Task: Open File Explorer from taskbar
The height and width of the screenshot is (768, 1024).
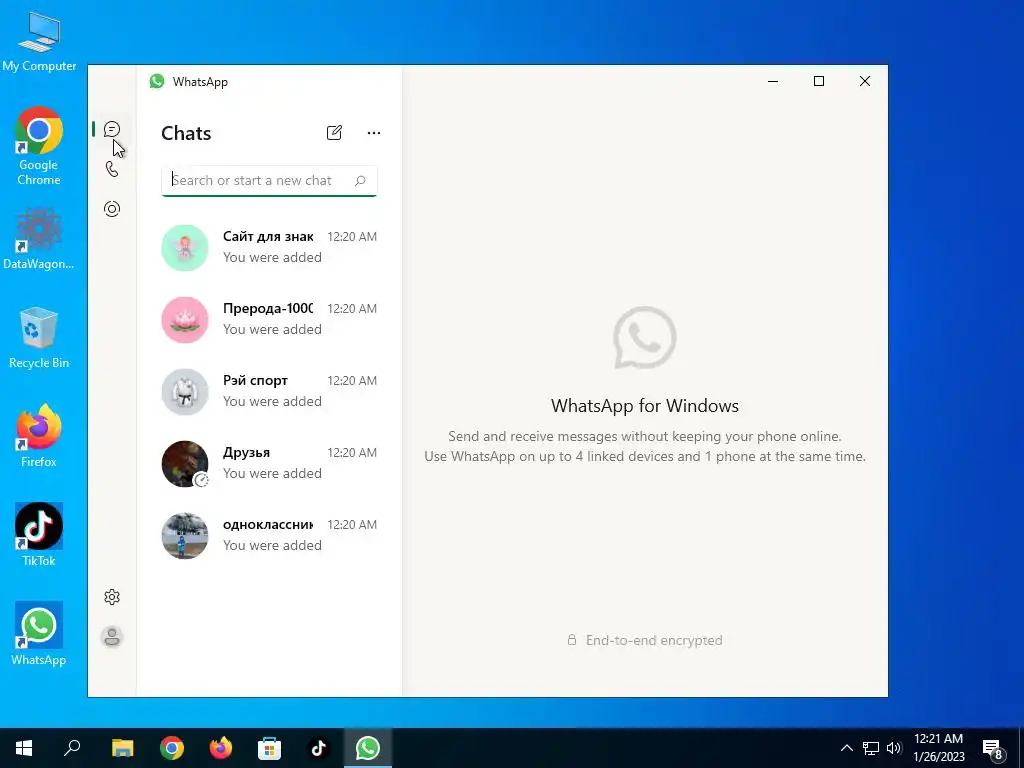Action: coord(122,748)
